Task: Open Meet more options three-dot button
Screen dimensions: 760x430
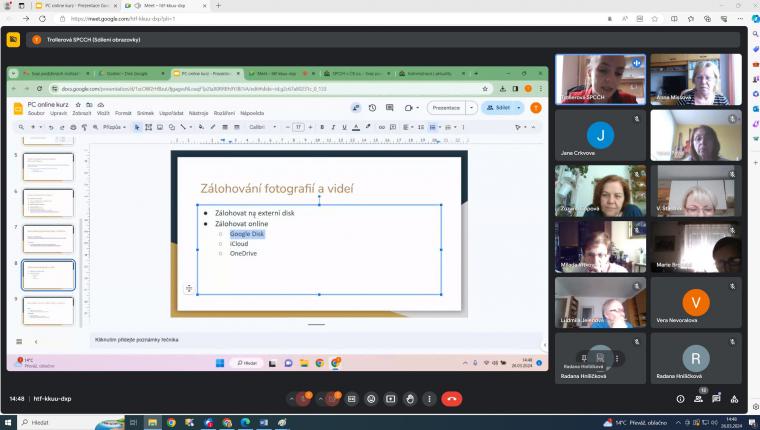Action: 429,399
